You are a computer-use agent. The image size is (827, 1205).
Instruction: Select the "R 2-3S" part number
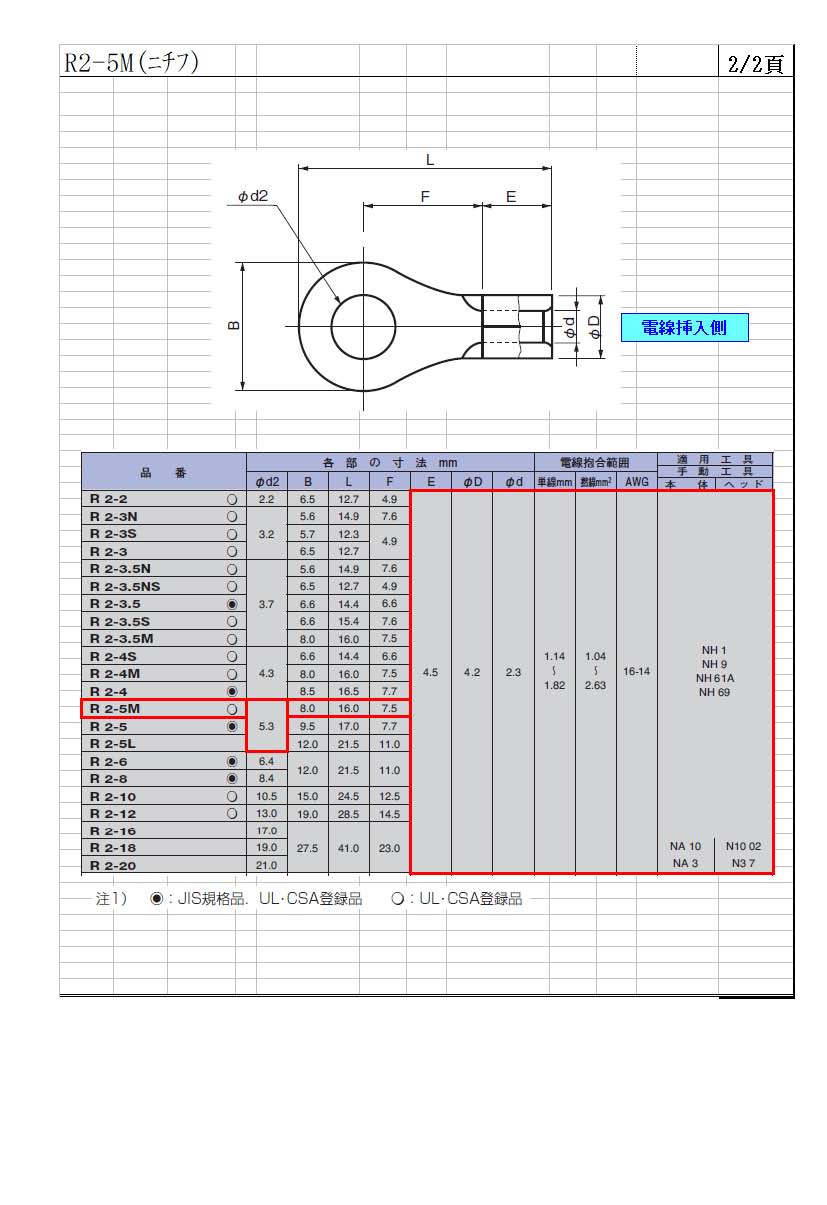click(113, 534)
